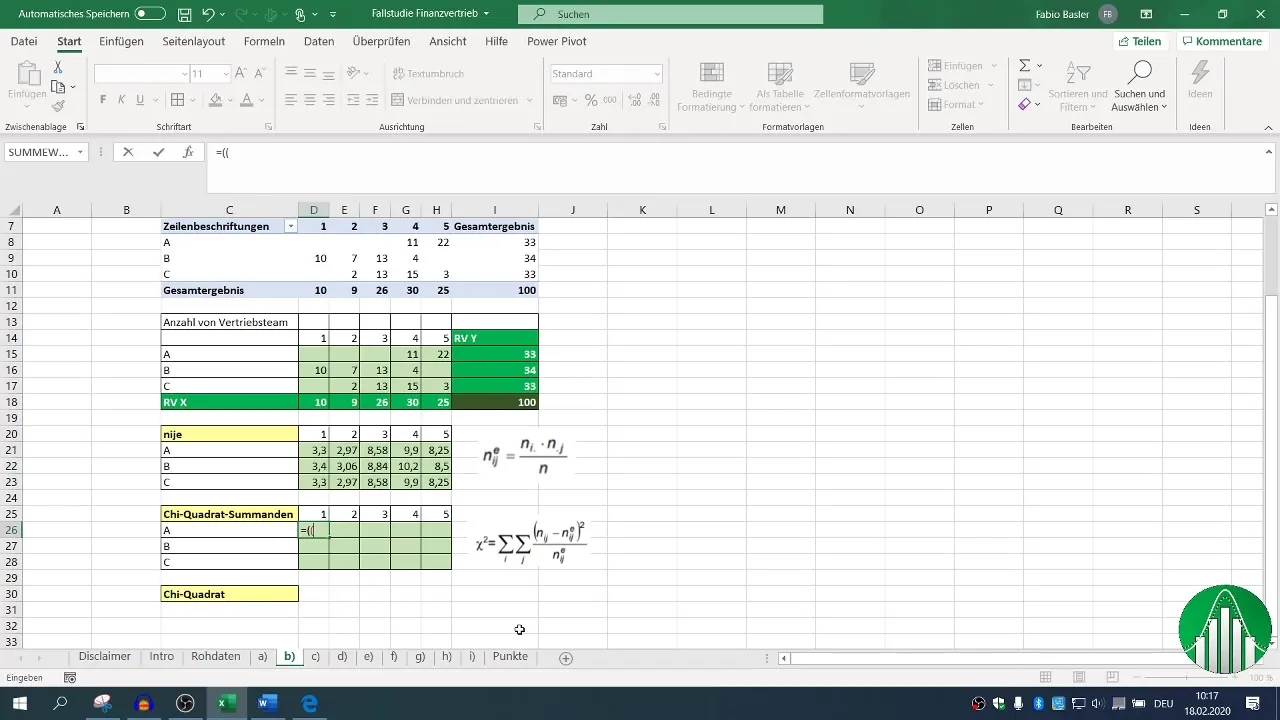Image resolution: width=1280 pixels, height=720 pixels.
Task: Activate the format painter brush
Action: pyautogui.click(x=58, y=106)
